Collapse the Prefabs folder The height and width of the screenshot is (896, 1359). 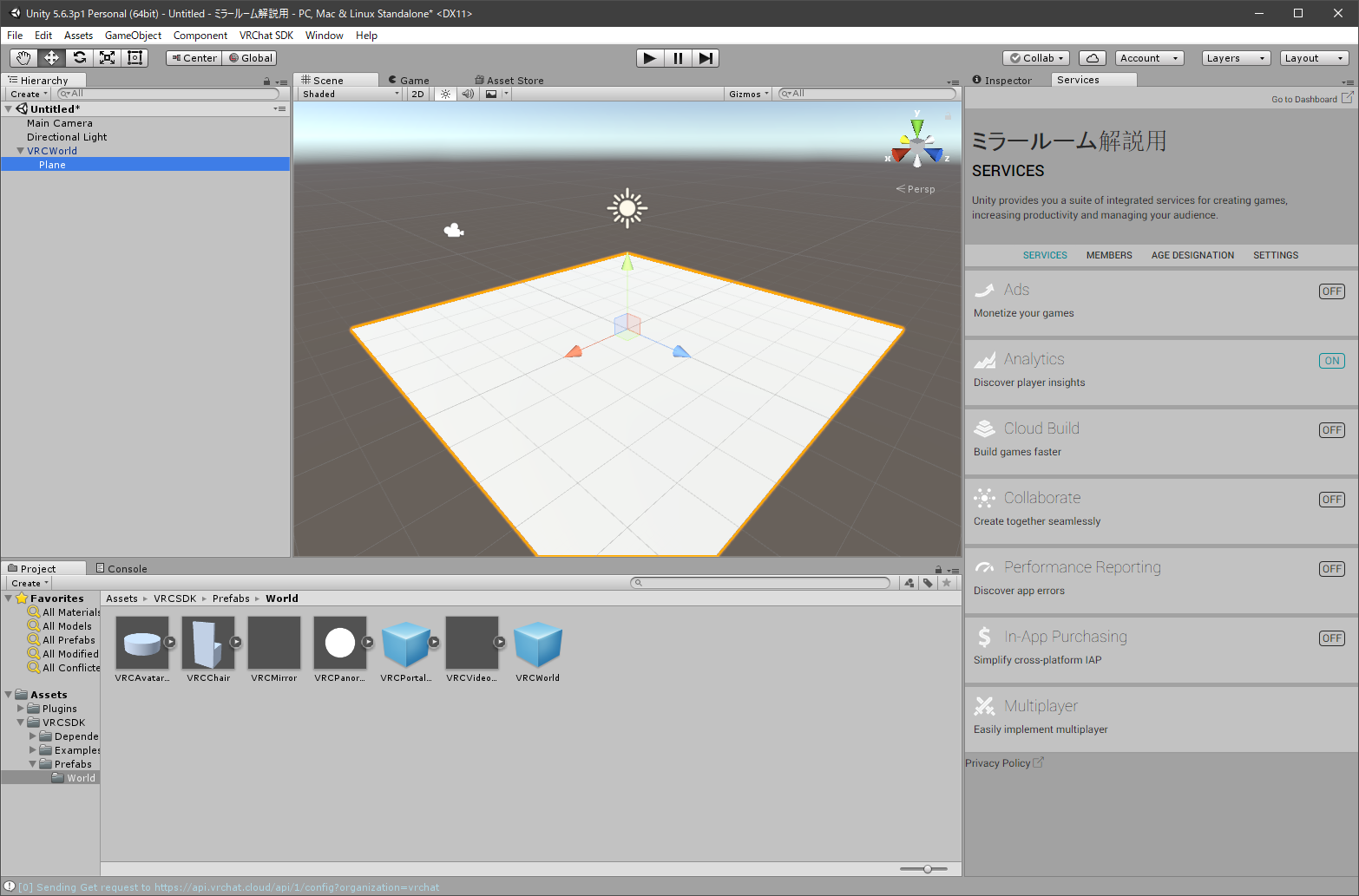click(x=33, y=764)
